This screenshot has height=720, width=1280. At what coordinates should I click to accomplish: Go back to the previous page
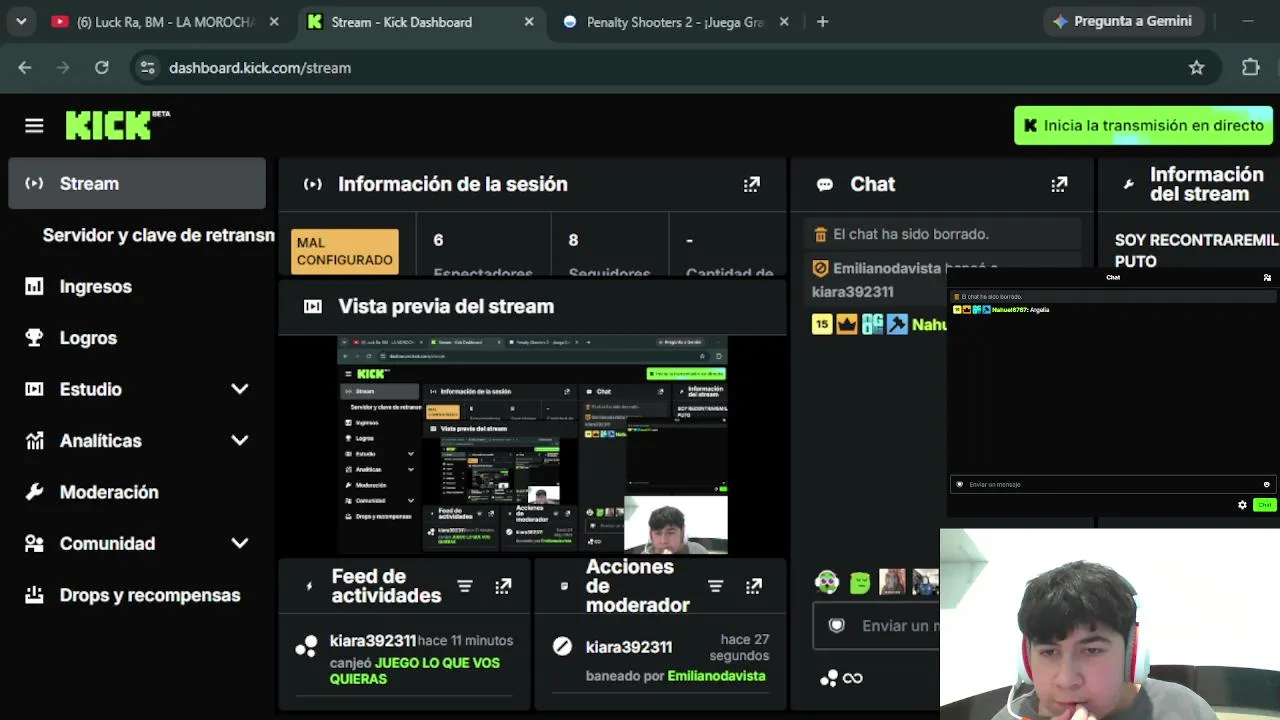(25, 68)
